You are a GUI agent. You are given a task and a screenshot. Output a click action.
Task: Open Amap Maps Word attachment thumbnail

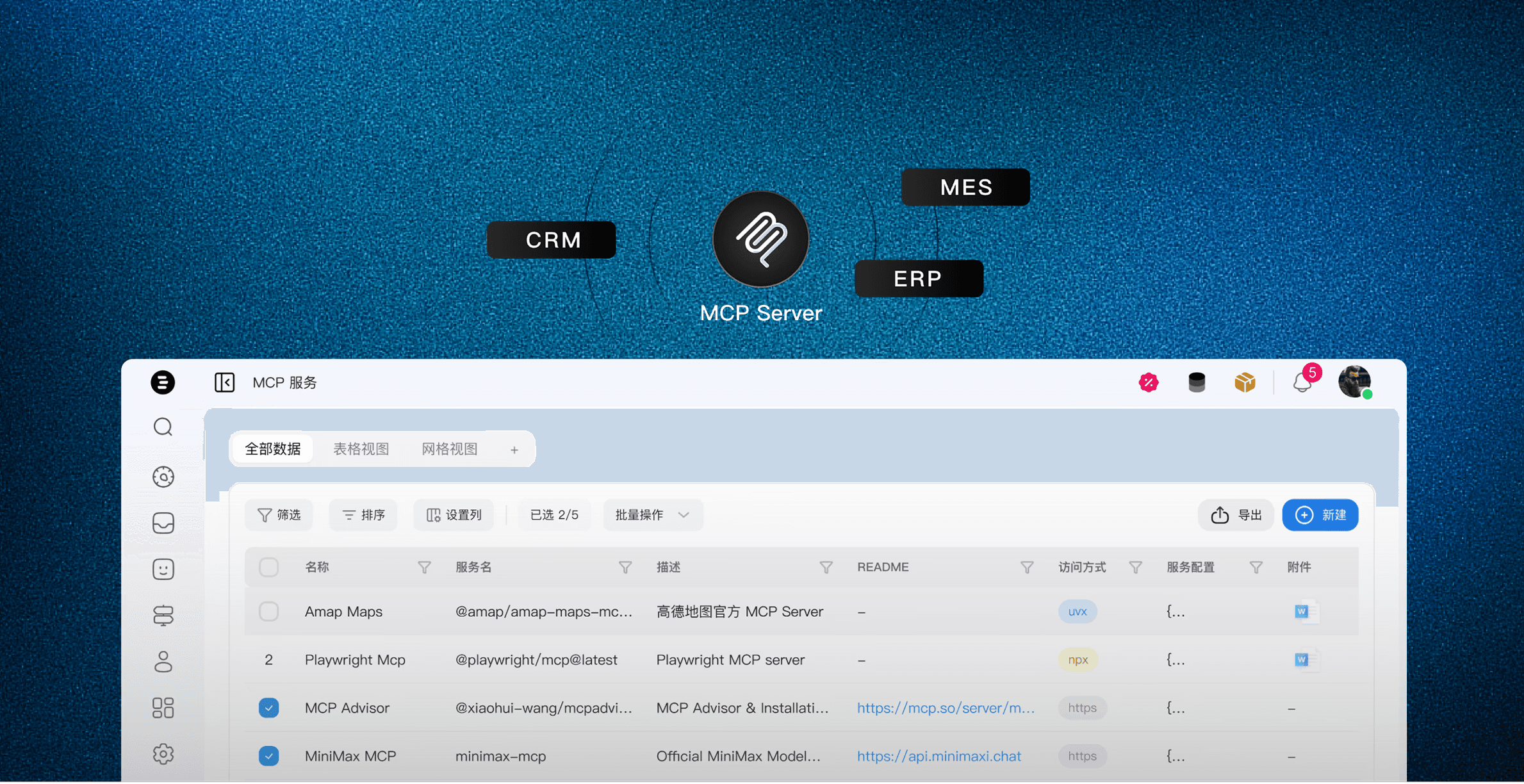pos(1302,612)
